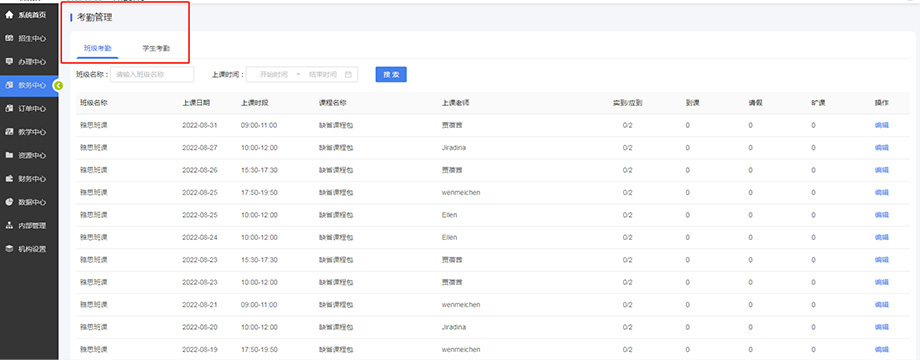Viewport: 920px width, 360px height.
Task: Click the 财务中心 icon in sidebar
Action: pos(9,179)
